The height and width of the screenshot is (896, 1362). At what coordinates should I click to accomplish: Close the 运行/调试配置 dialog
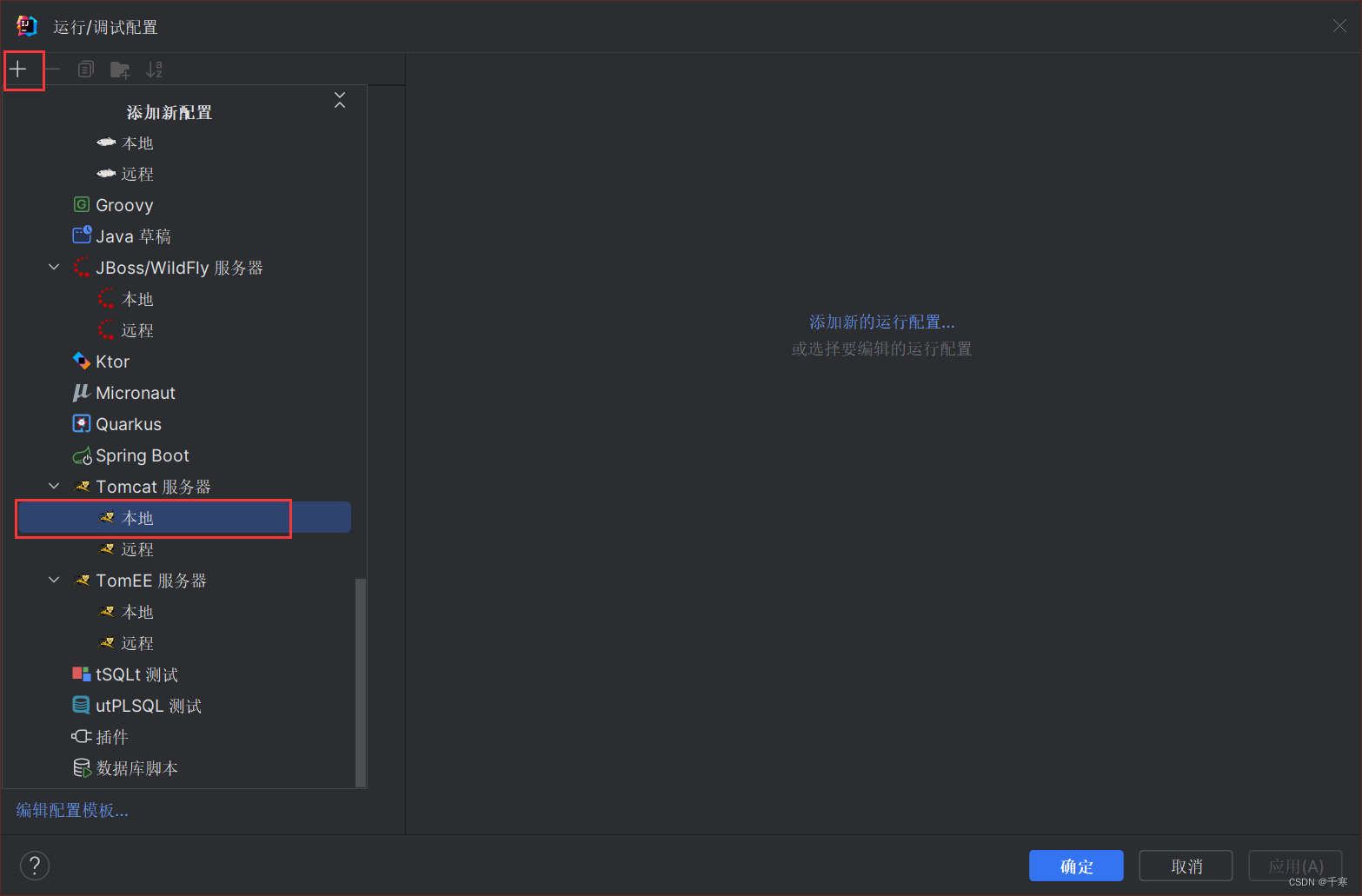1339,26
